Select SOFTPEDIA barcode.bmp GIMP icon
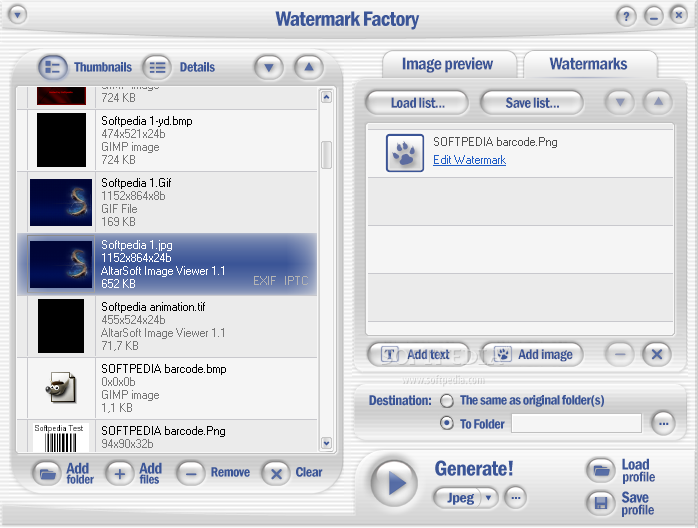698x528 pixels. click(61, 387)
